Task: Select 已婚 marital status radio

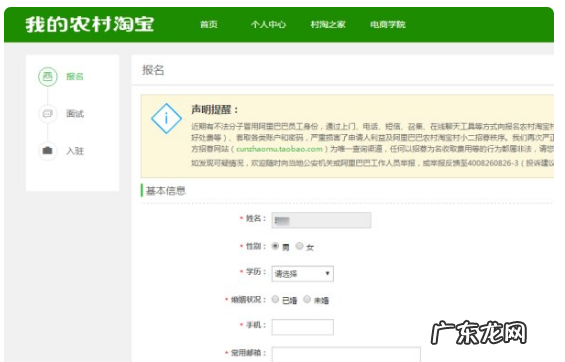Action: 275,299
